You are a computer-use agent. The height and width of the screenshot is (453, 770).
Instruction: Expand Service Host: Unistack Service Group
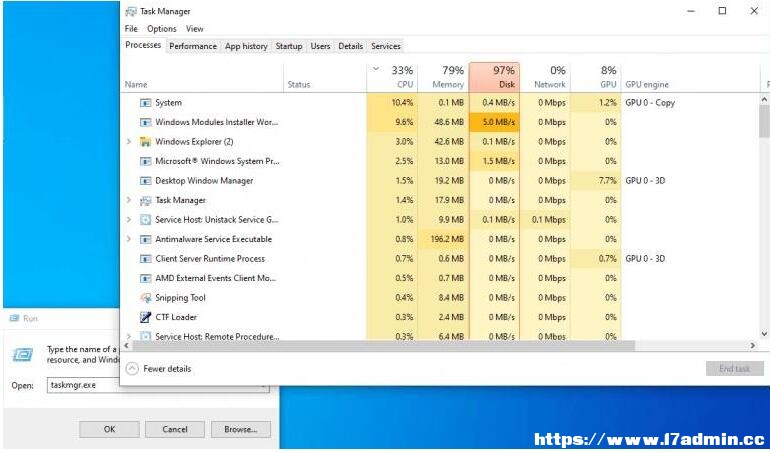[129, 220]
